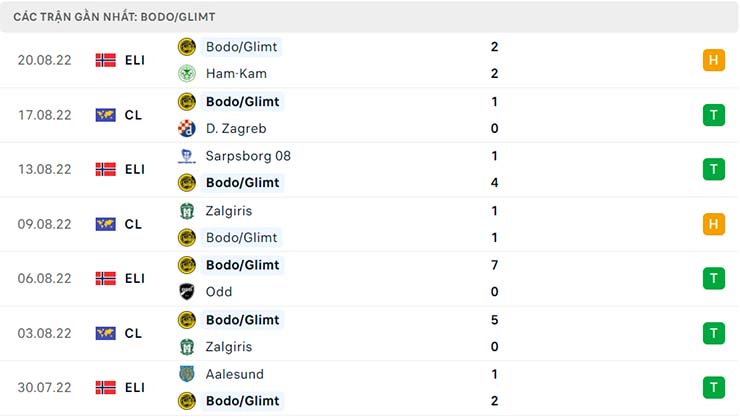Click the orange H badge for 09.08.22 match
The height and width of the screenshot is (418, 740).
pyautogui.click(x=713, y=224)
